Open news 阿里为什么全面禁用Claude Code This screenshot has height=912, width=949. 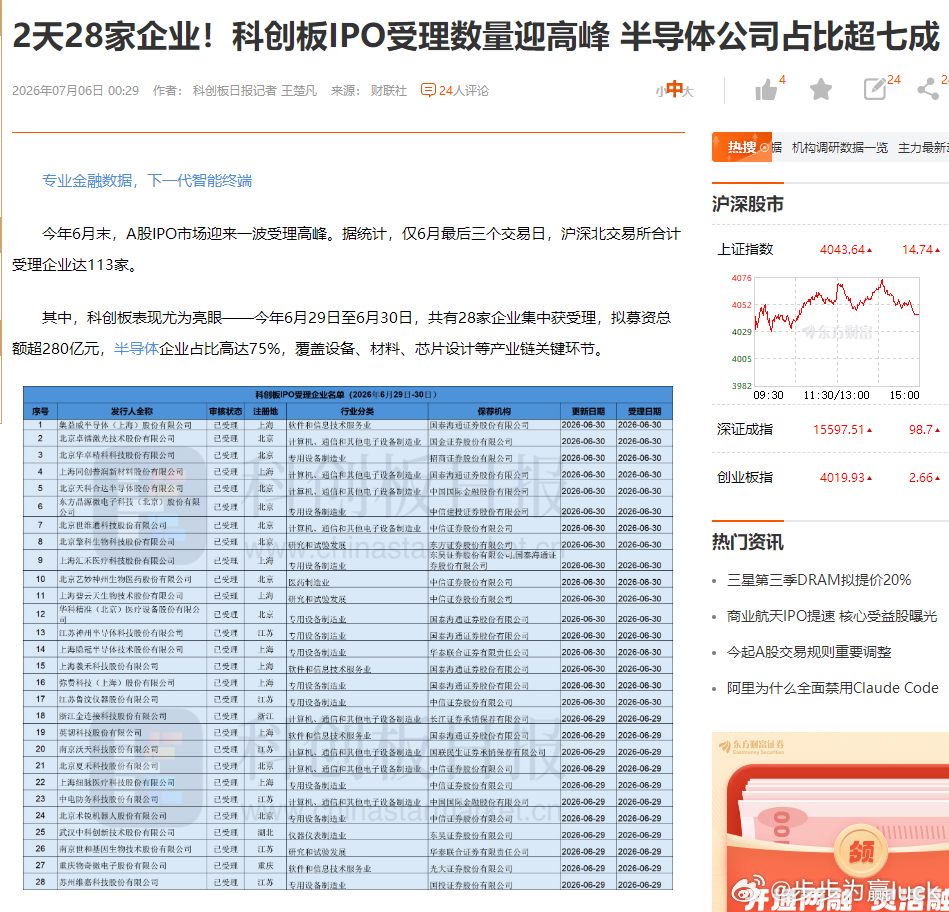pos(833,688)
